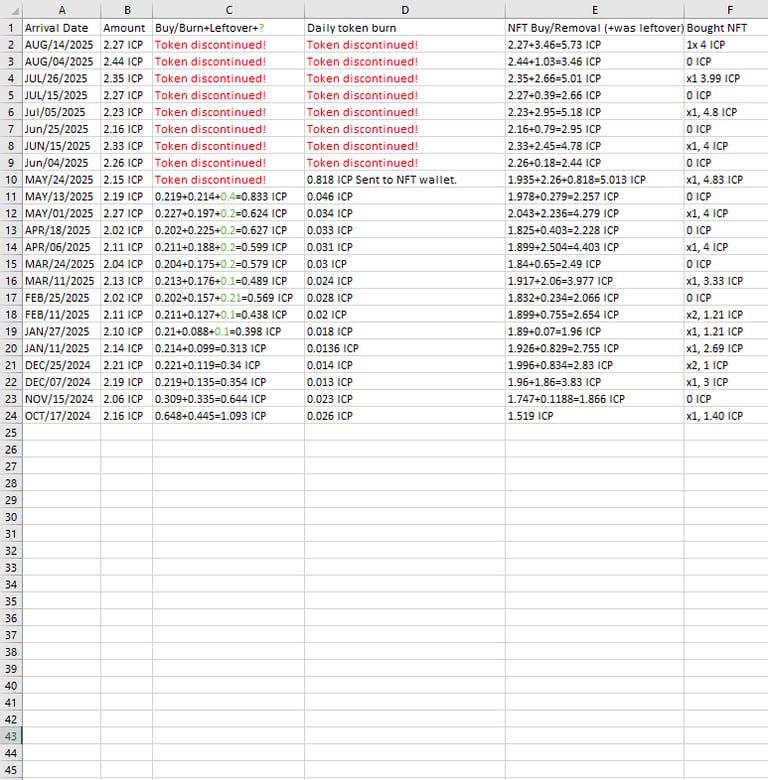Viewport: 768px width, 780px height.
Task: Click the 0.648+0.445=1.093 ICP cell
Action: coord(229,416)
